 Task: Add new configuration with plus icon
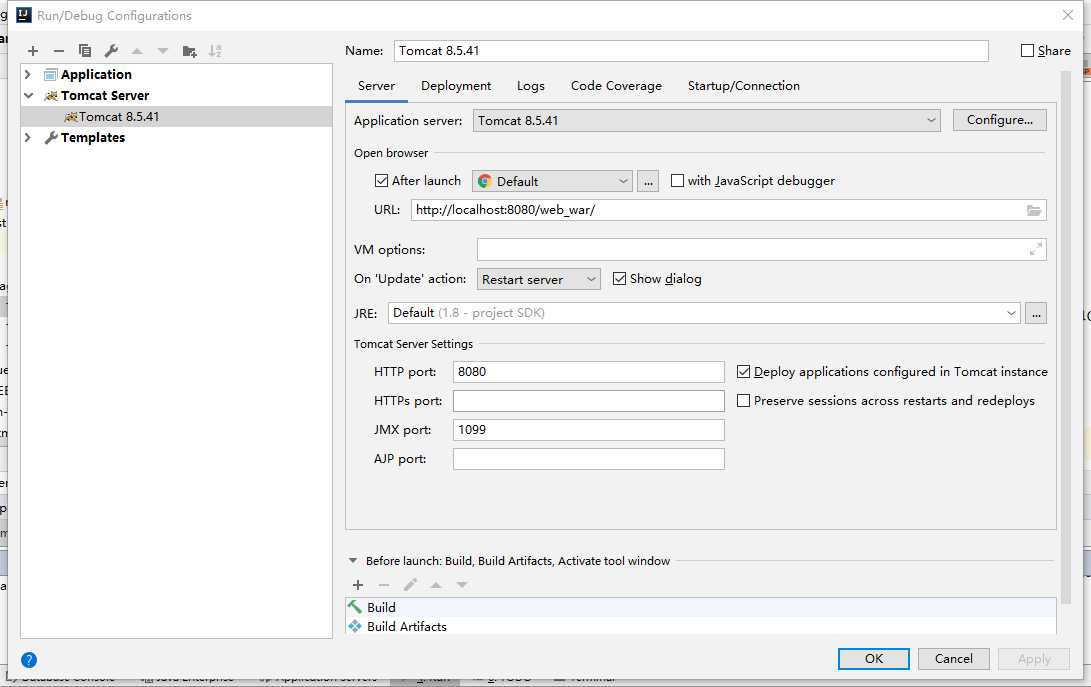[33, 51]
